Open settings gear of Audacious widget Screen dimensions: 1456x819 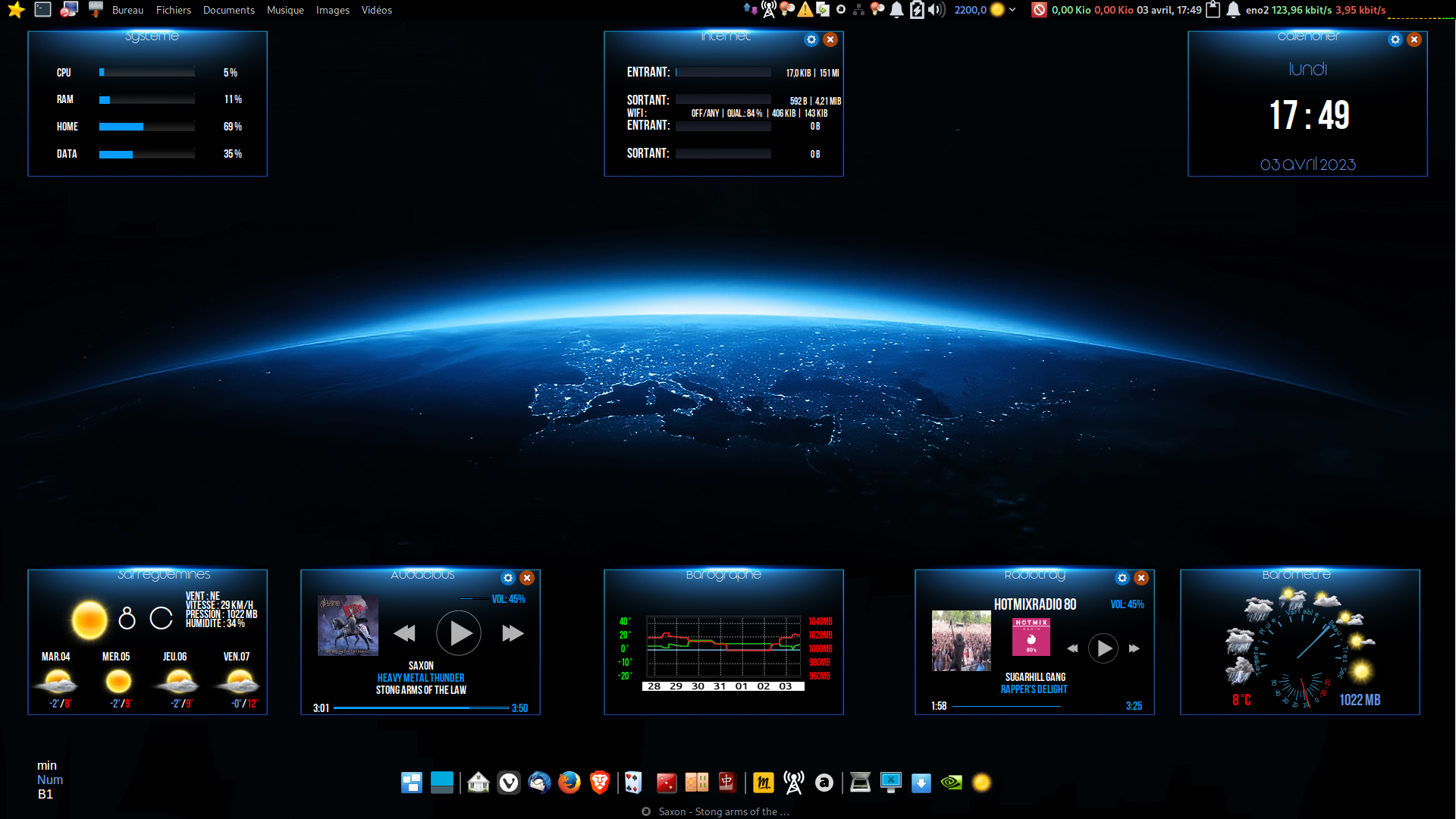point(508,578)
